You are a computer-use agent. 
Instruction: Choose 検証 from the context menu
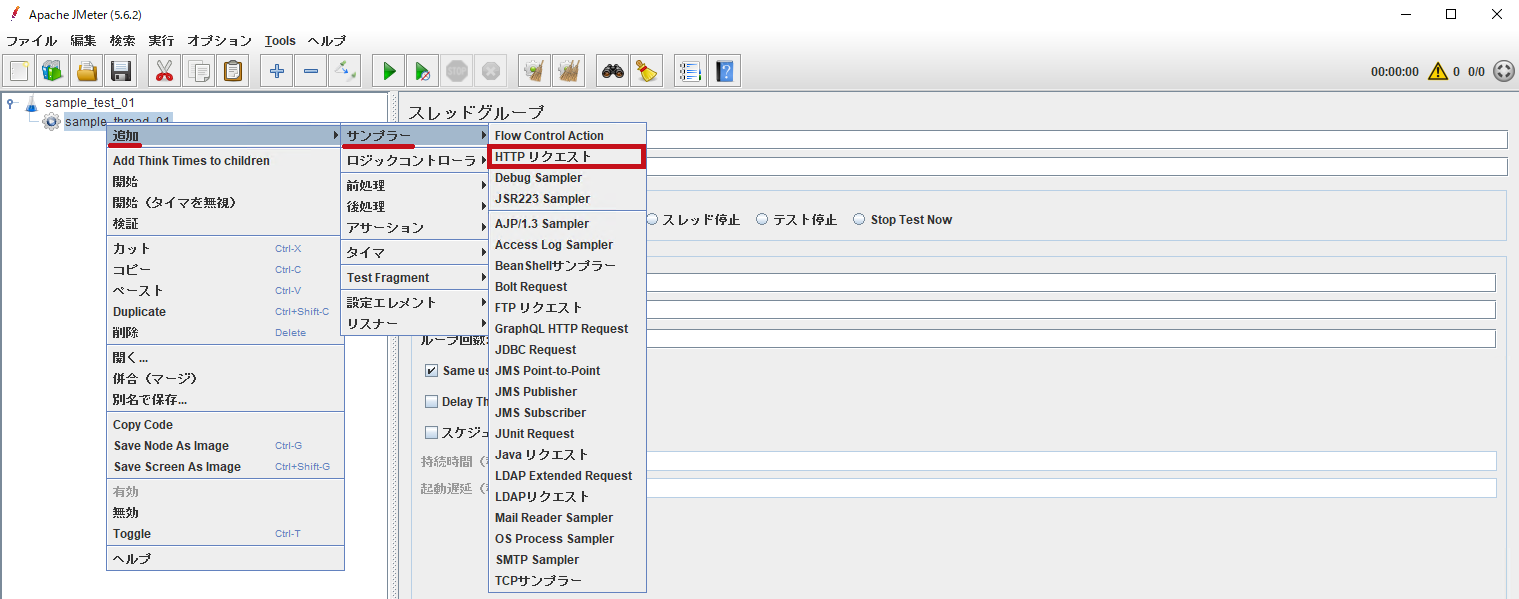pyautogui.click(x=225, y=224)
